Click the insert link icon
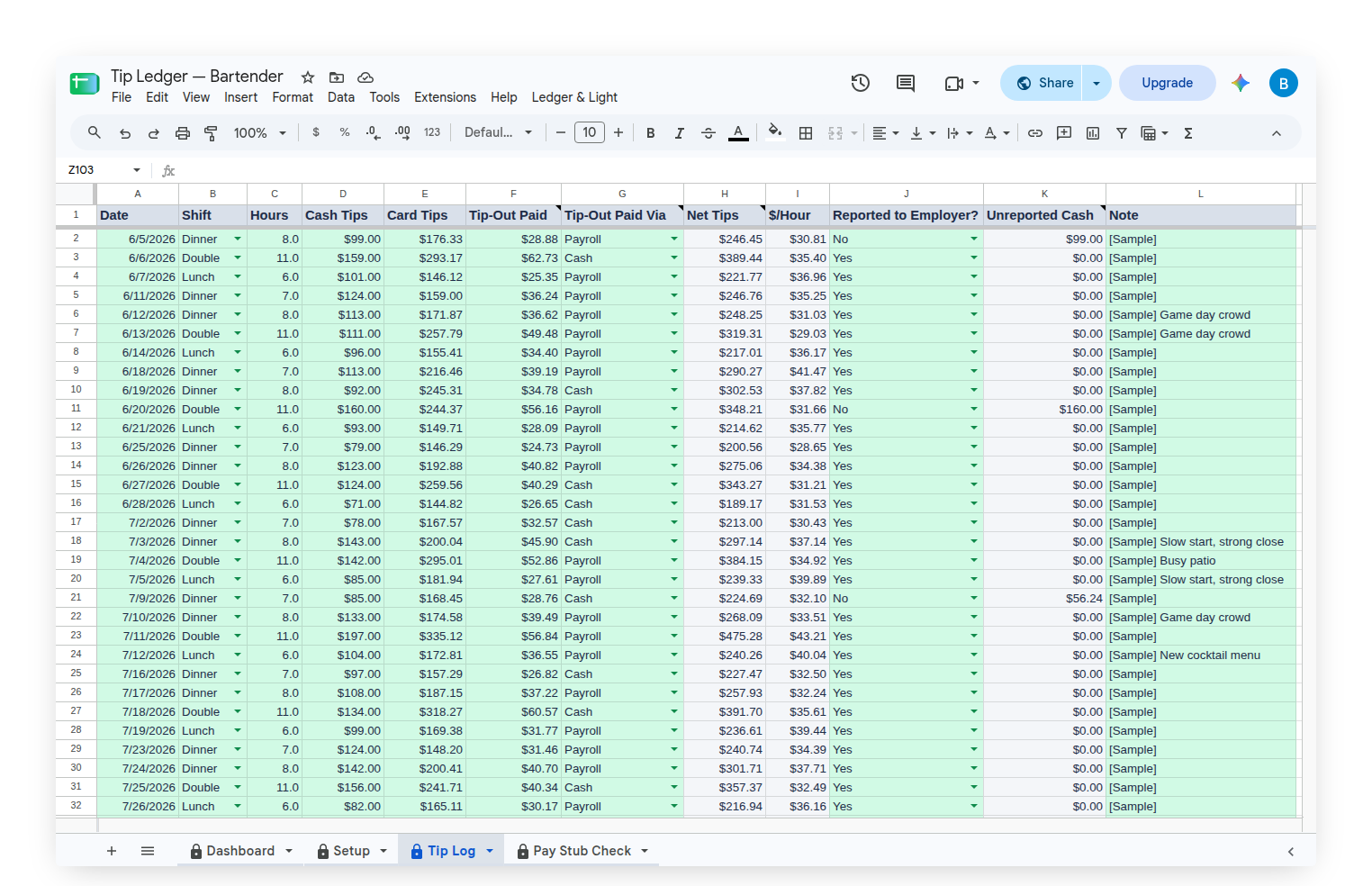Image resolution: width=1372 pixels, height=886 pixels. pyautogui.click(x=1035, y=133)
